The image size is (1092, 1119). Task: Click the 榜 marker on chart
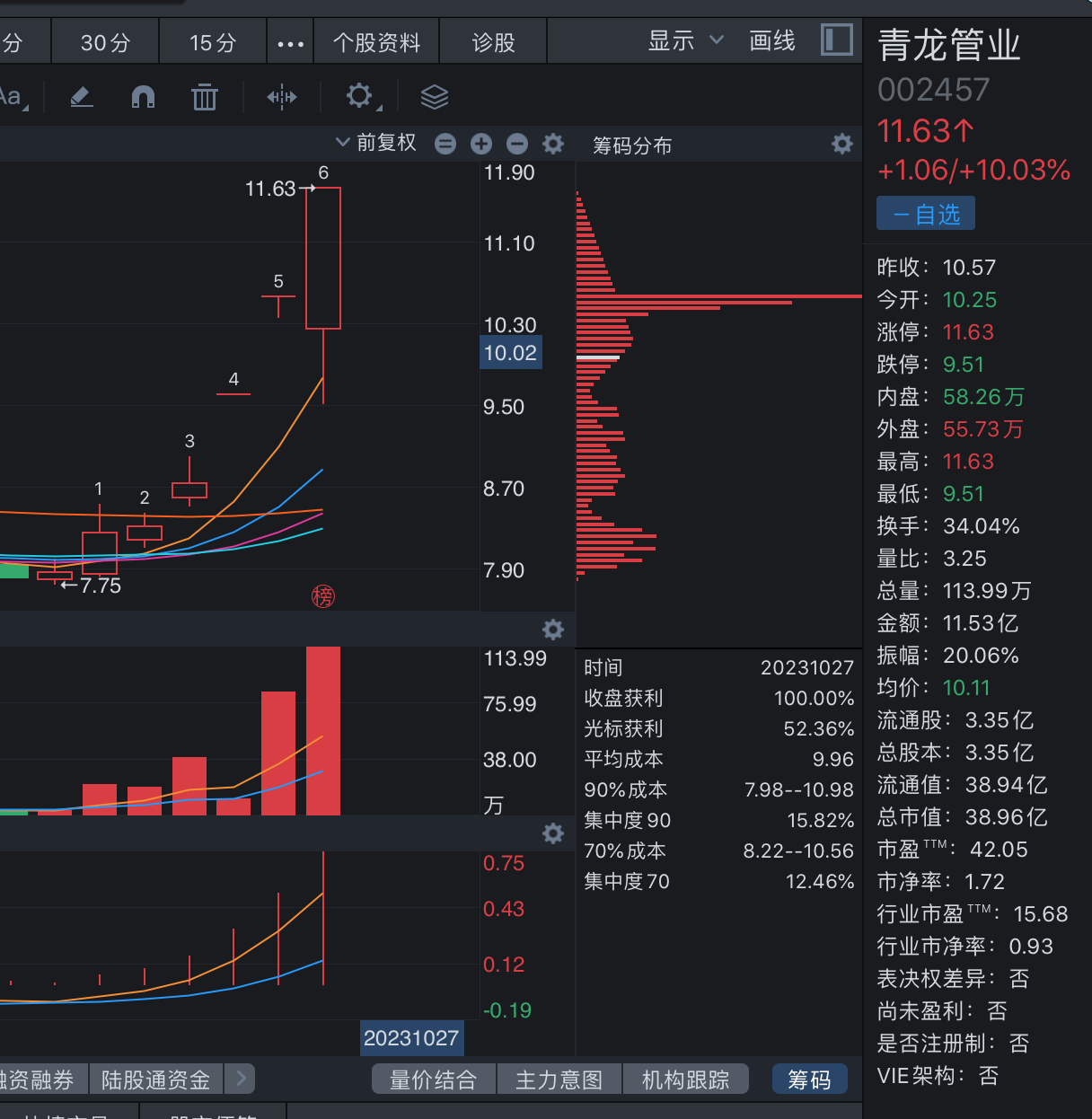point(323,596)
